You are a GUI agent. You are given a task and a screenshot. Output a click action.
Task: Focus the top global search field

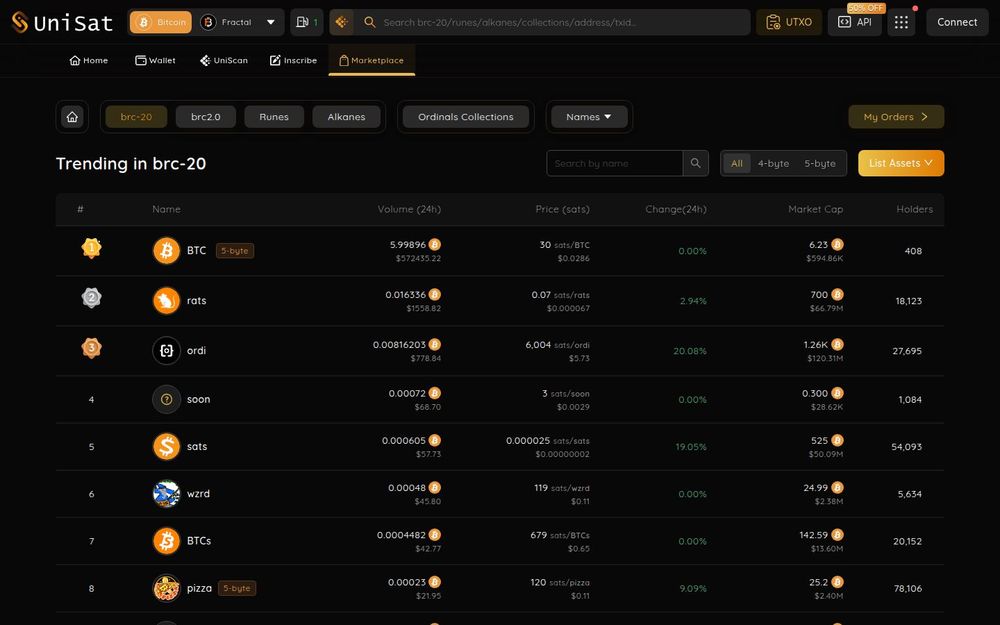pos(552,22)
